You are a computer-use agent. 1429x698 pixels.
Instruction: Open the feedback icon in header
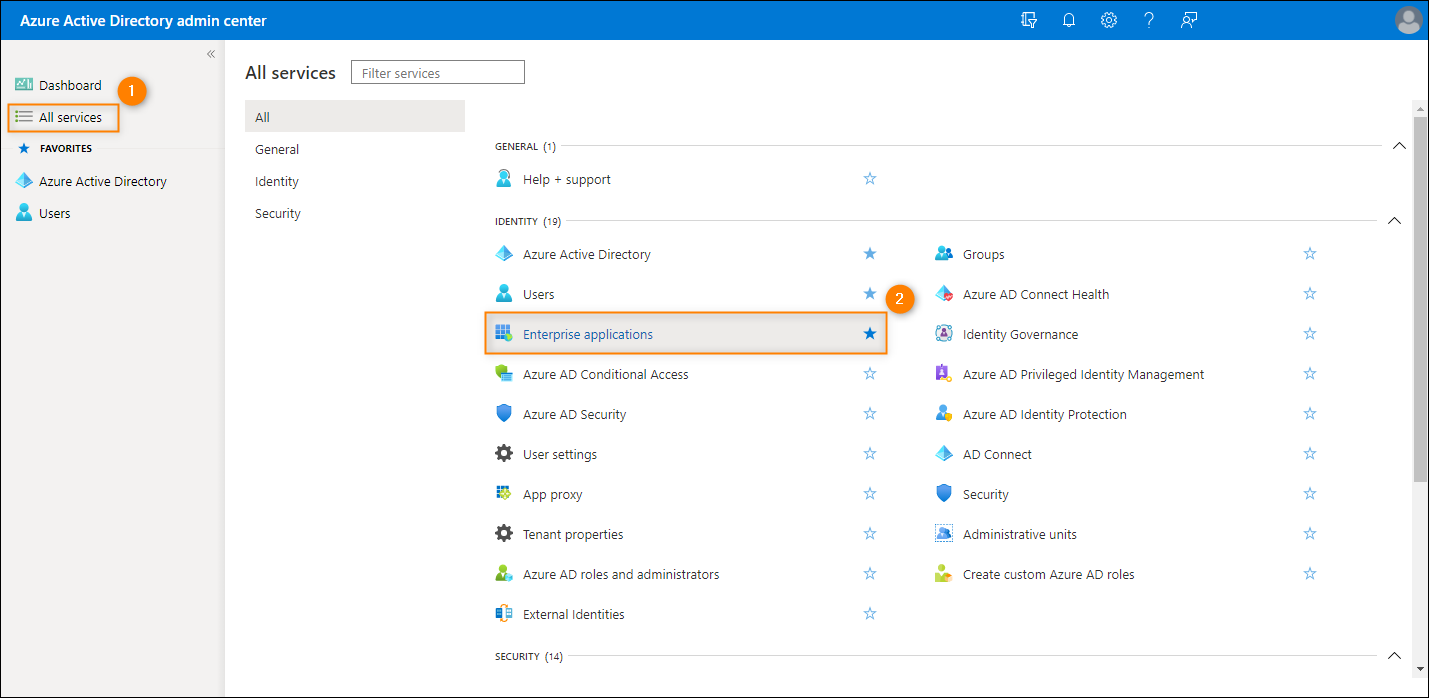click(x=1189, y=20)
